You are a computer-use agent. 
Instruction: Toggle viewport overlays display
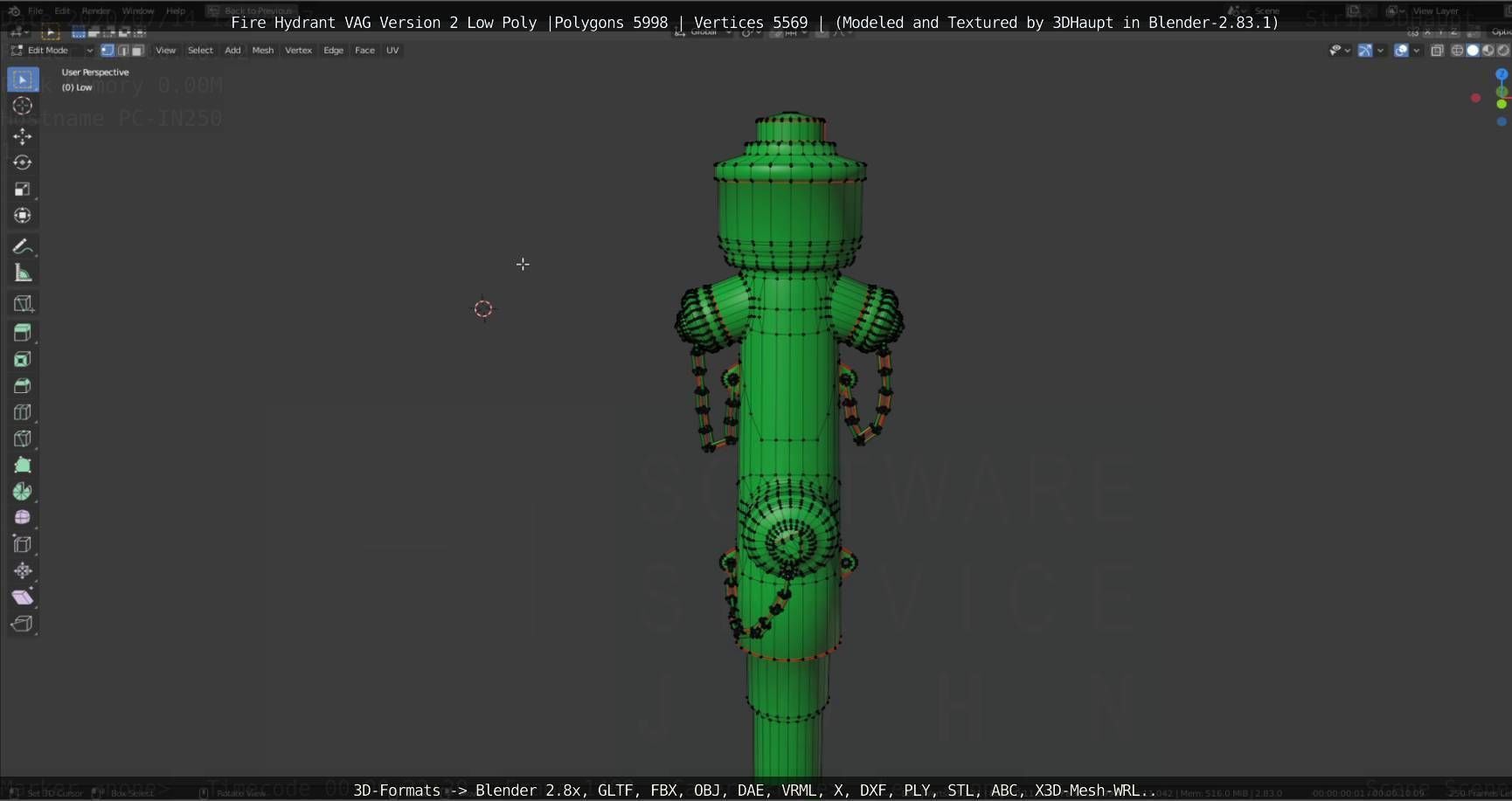click(x=1401, y=51)
